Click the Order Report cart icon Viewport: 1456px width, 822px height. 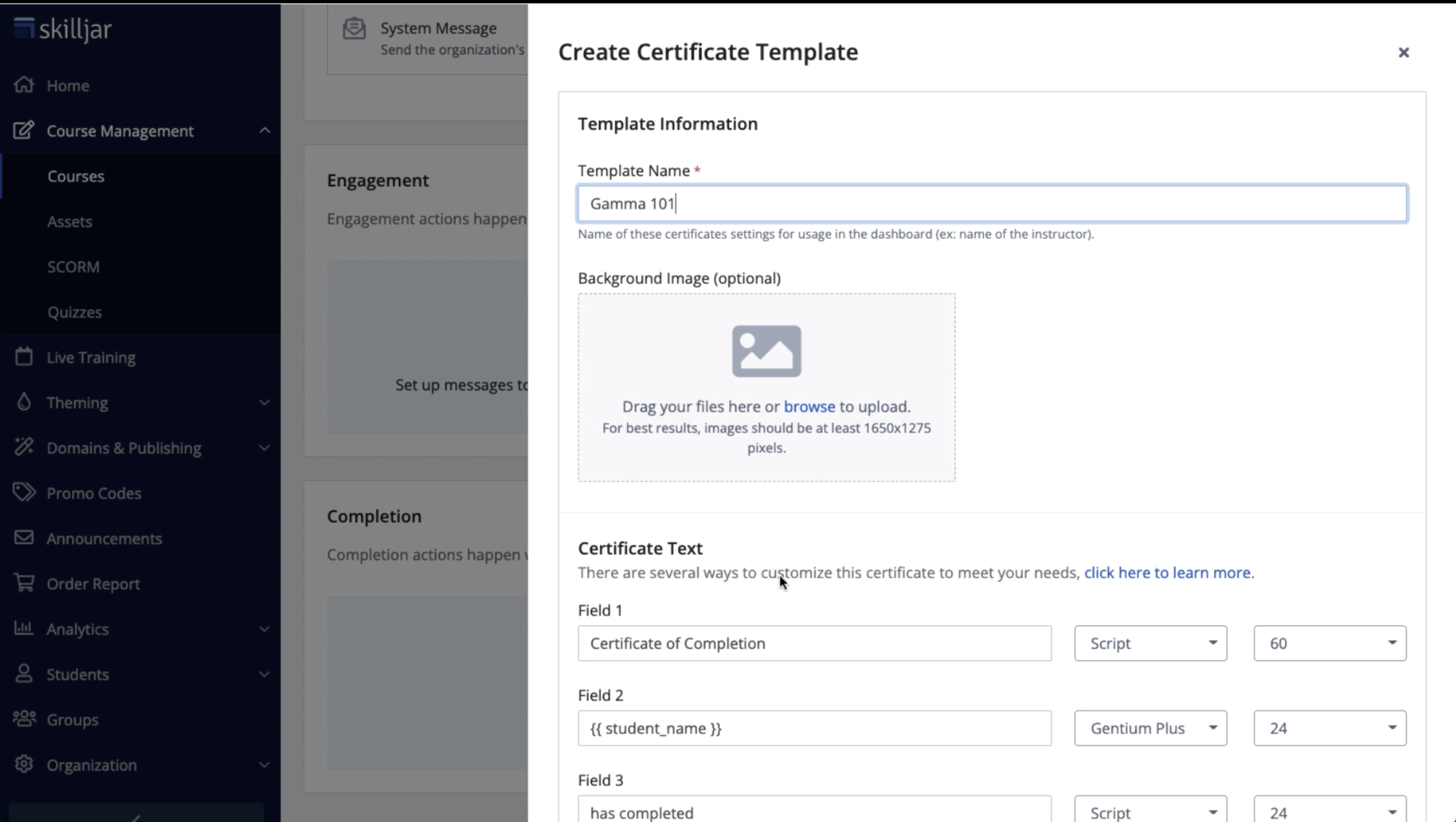(24, 583)
